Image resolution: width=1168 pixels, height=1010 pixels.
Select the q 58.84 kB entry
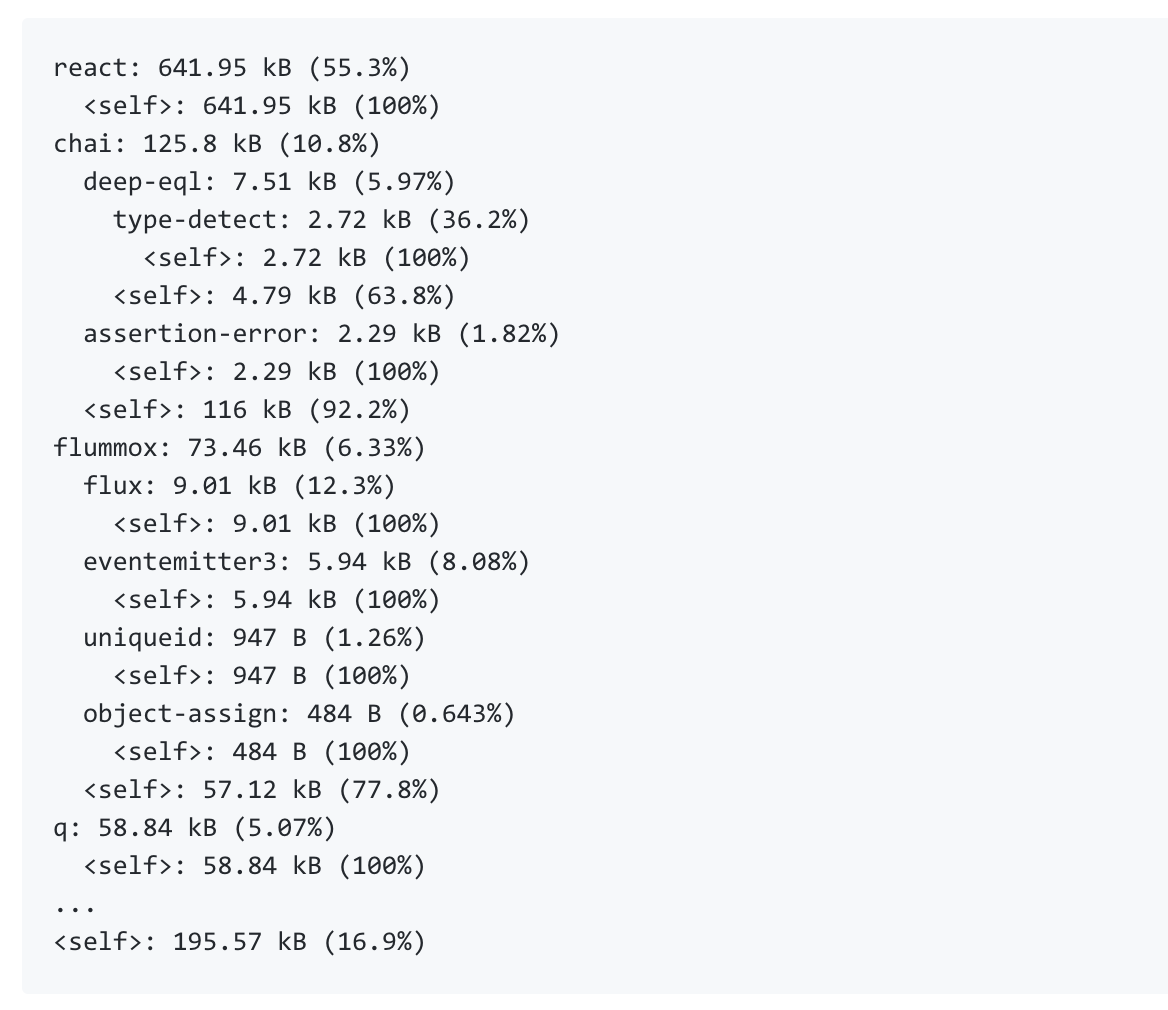(194, 828)
